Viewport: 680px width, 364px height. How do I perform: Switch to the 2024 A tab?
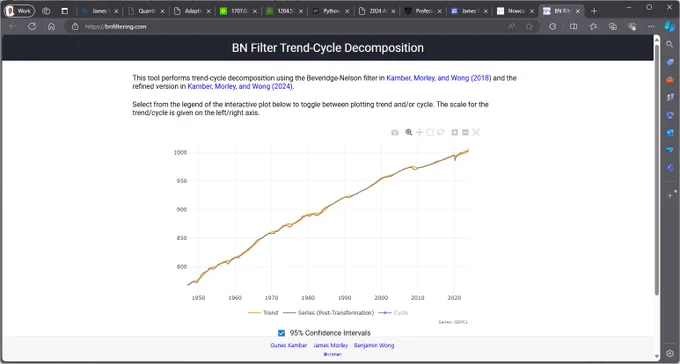pos(377,11)
